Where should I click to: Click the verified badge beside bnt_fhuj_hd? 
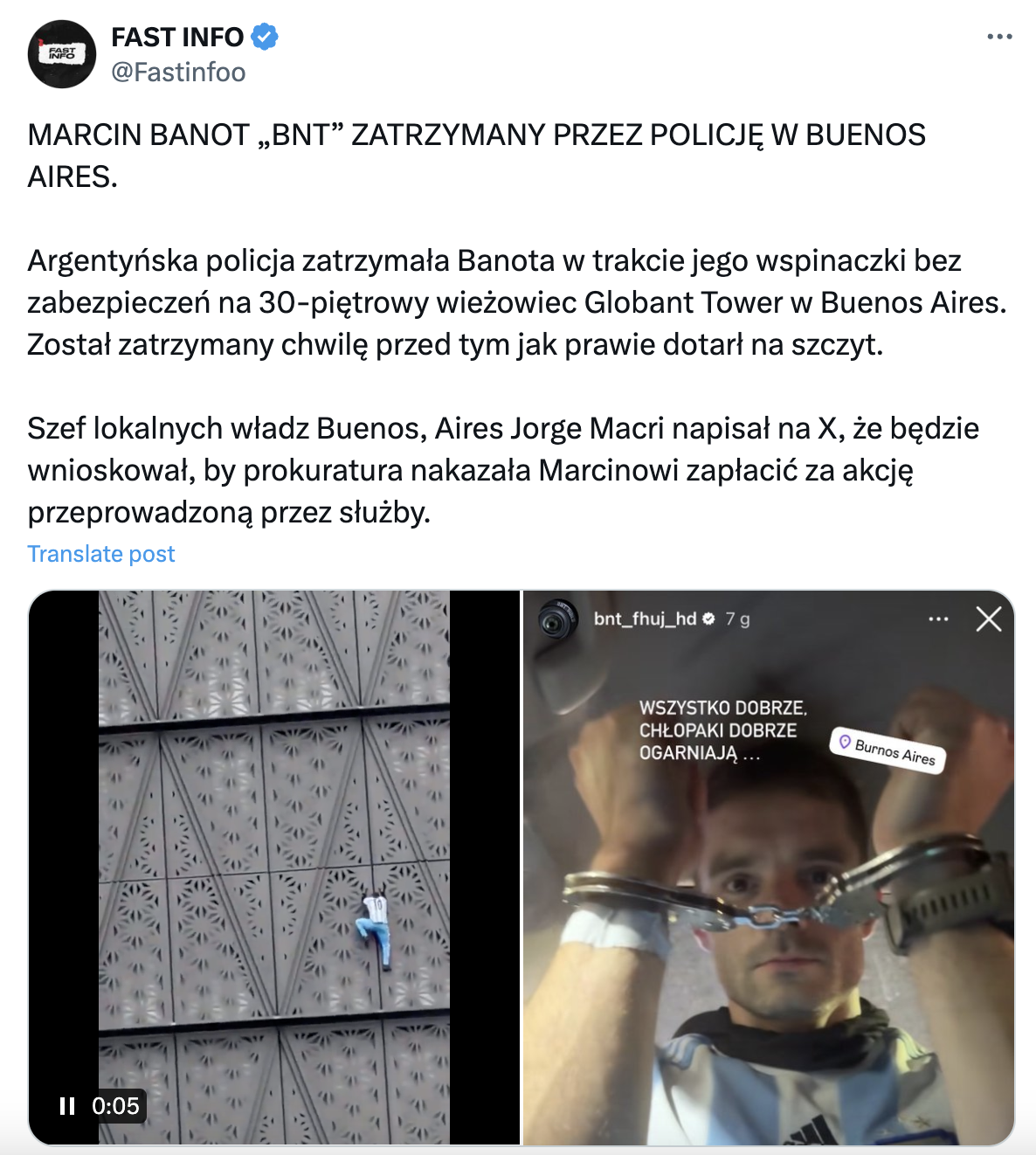click(x=708, y=619)
